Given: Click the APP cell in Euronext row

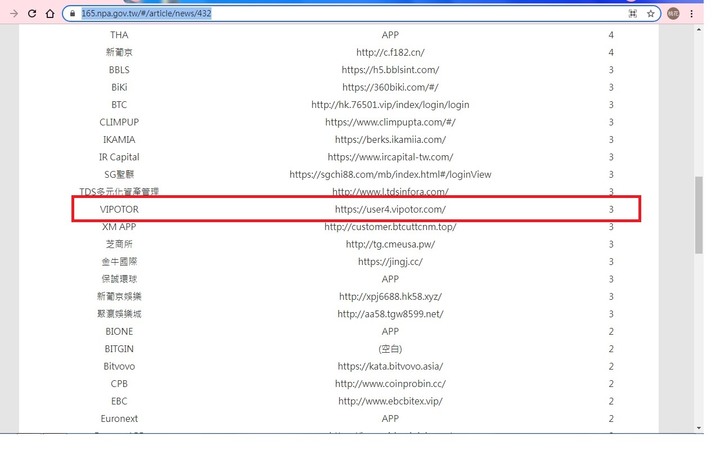Looking at the screenshot, I should click(x=390, y=419).
